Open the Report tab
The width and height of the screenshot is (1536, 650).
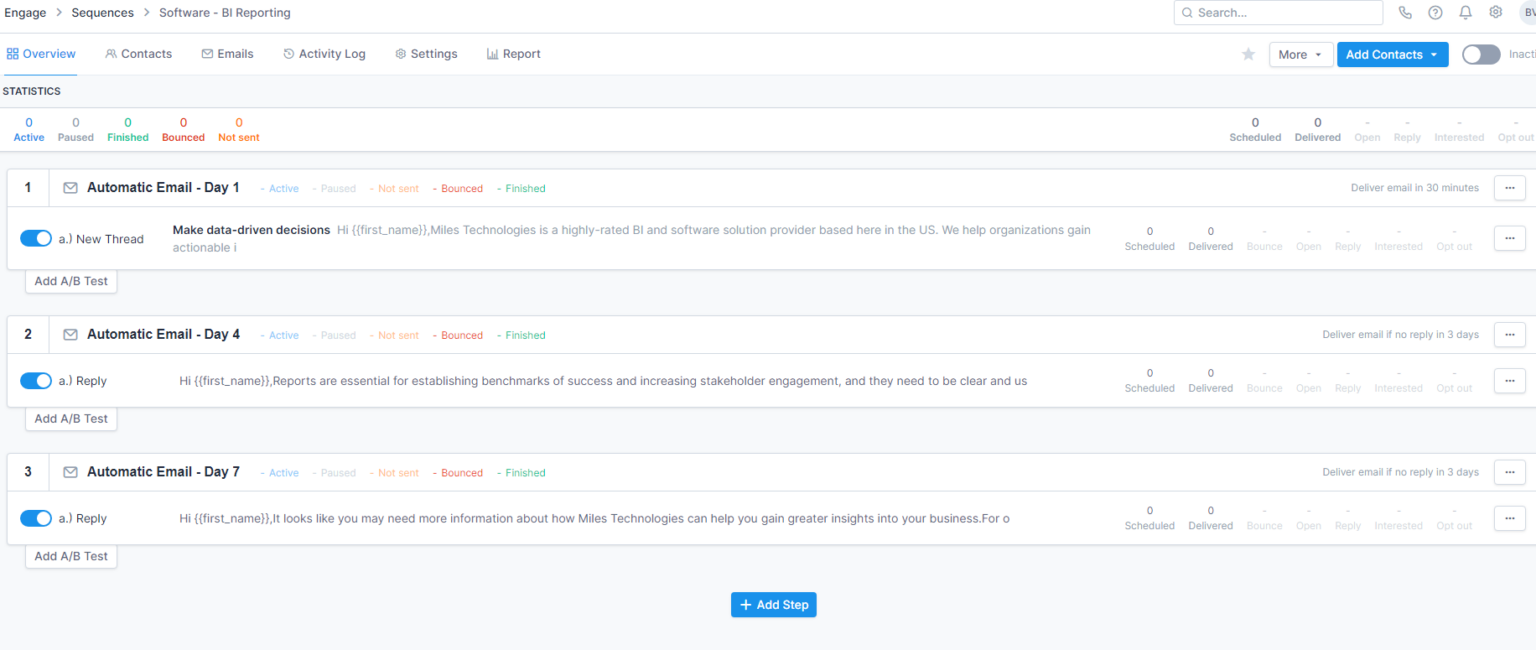pos(513,53)
